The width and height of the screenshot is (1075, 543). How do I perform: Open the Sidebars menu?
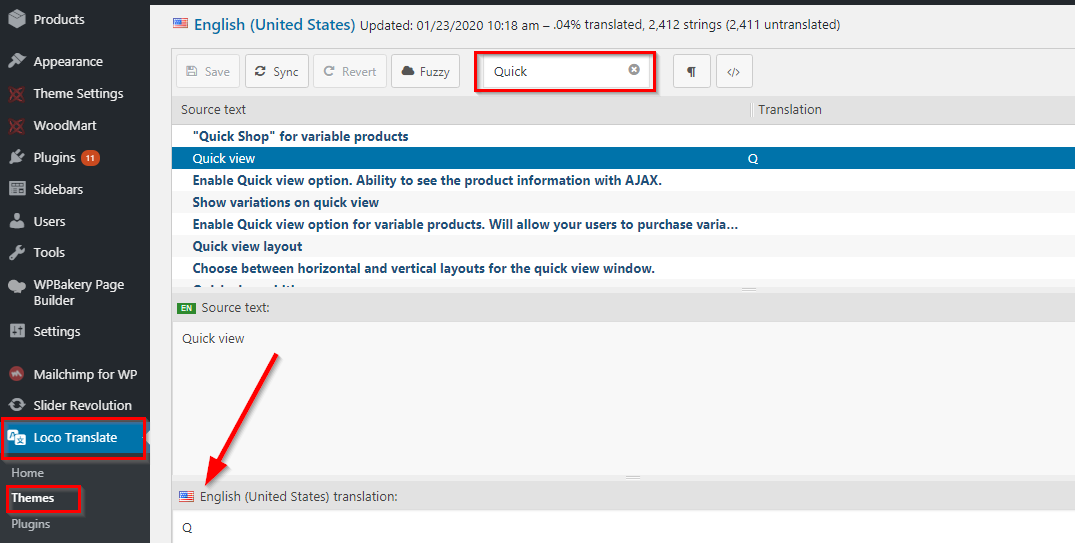58,189
